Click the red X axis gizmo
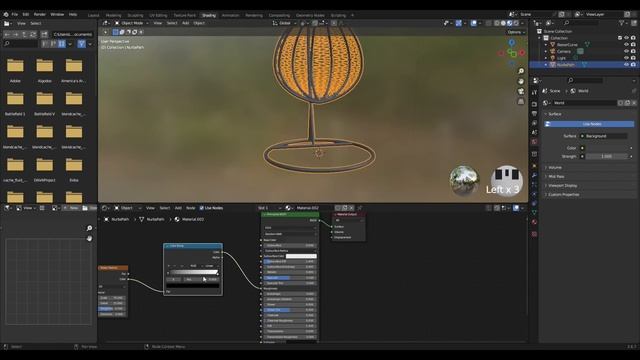 (522, 53)
